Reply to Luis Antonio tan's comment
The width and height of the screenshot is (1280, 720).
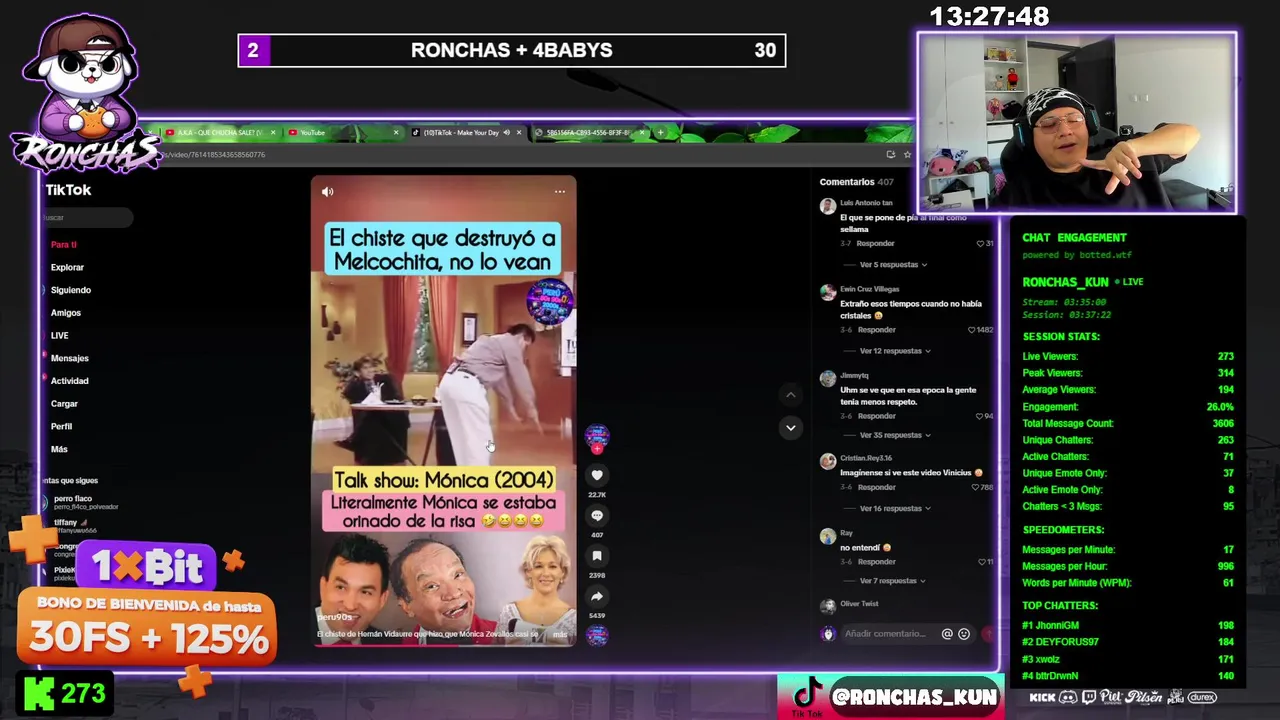(x=876, y=243)
